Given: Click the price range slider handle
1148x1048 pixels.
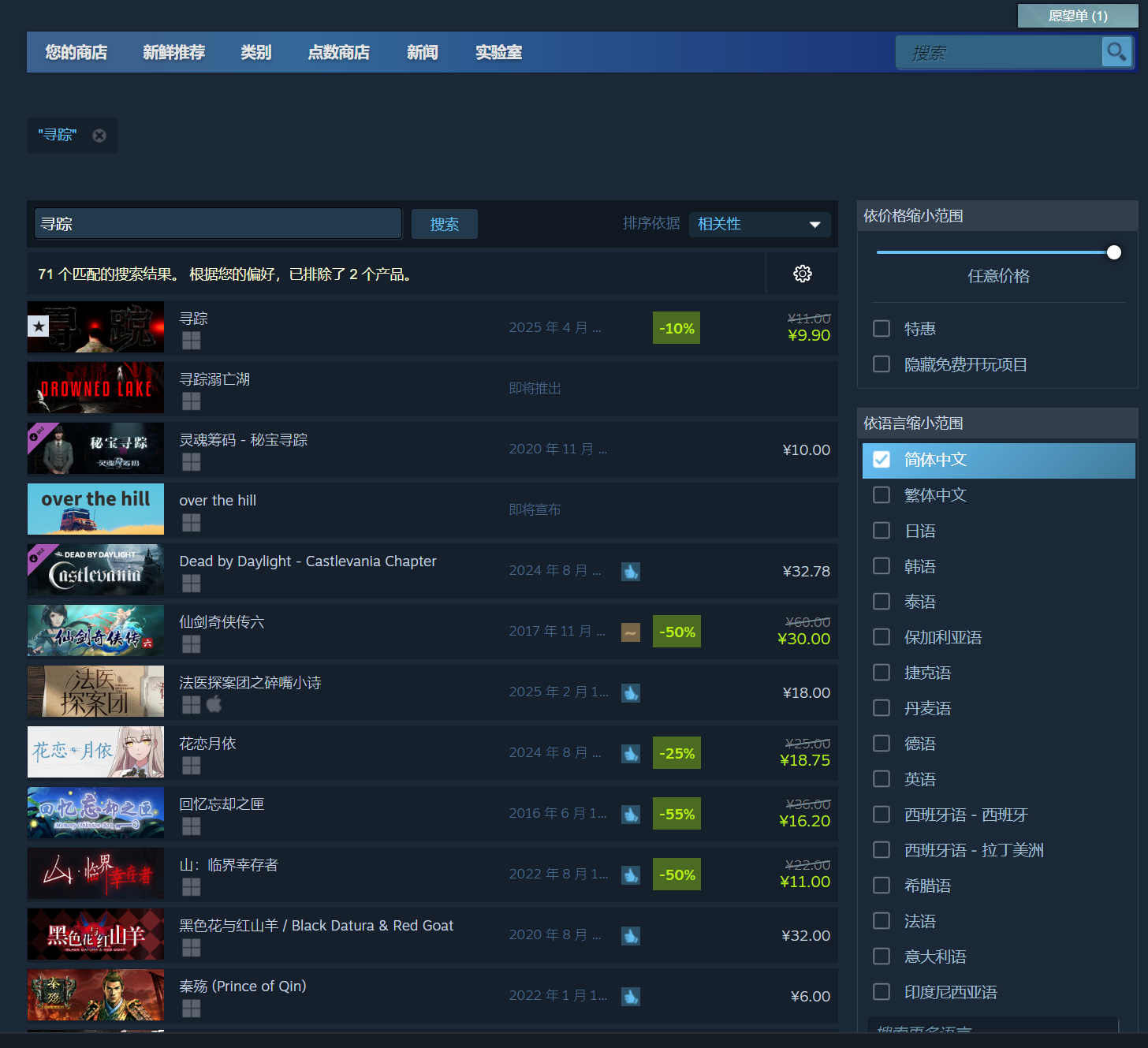Looking at the screenshot, I should click(x=1114, y=252).
